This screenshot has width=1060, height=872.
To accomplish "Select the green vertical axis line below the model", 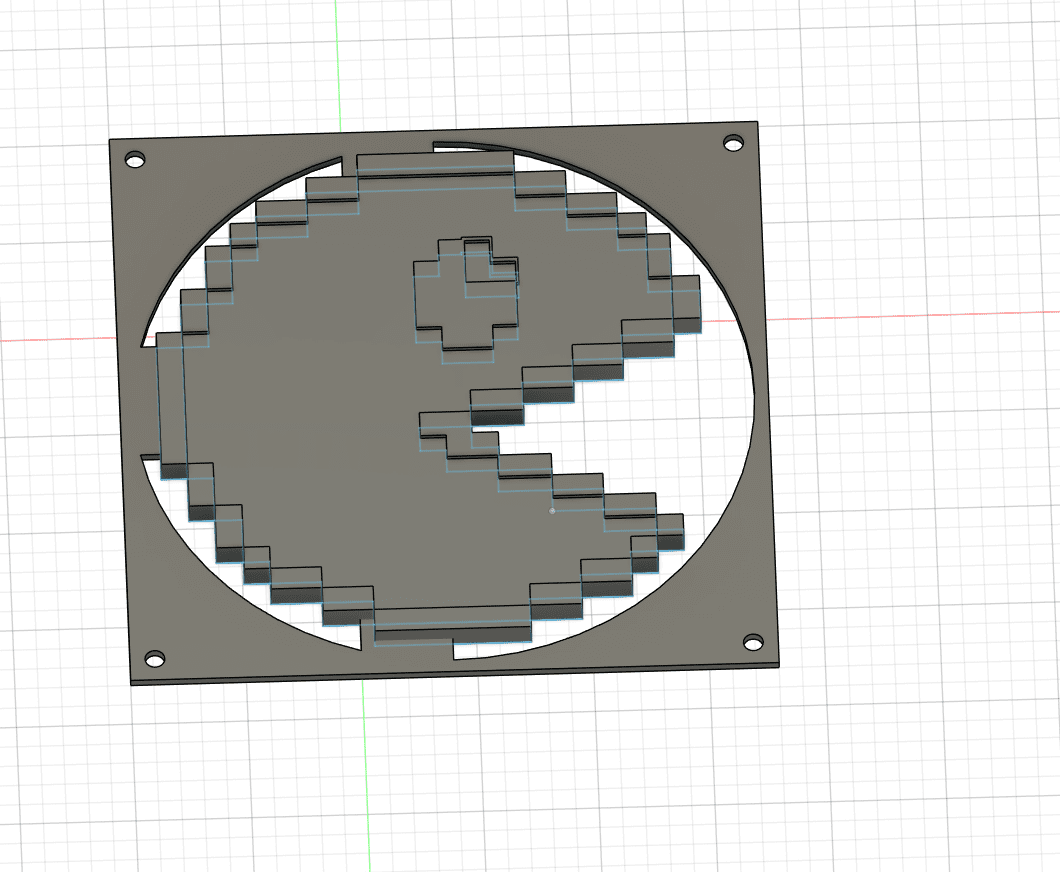I will point(366,776).
